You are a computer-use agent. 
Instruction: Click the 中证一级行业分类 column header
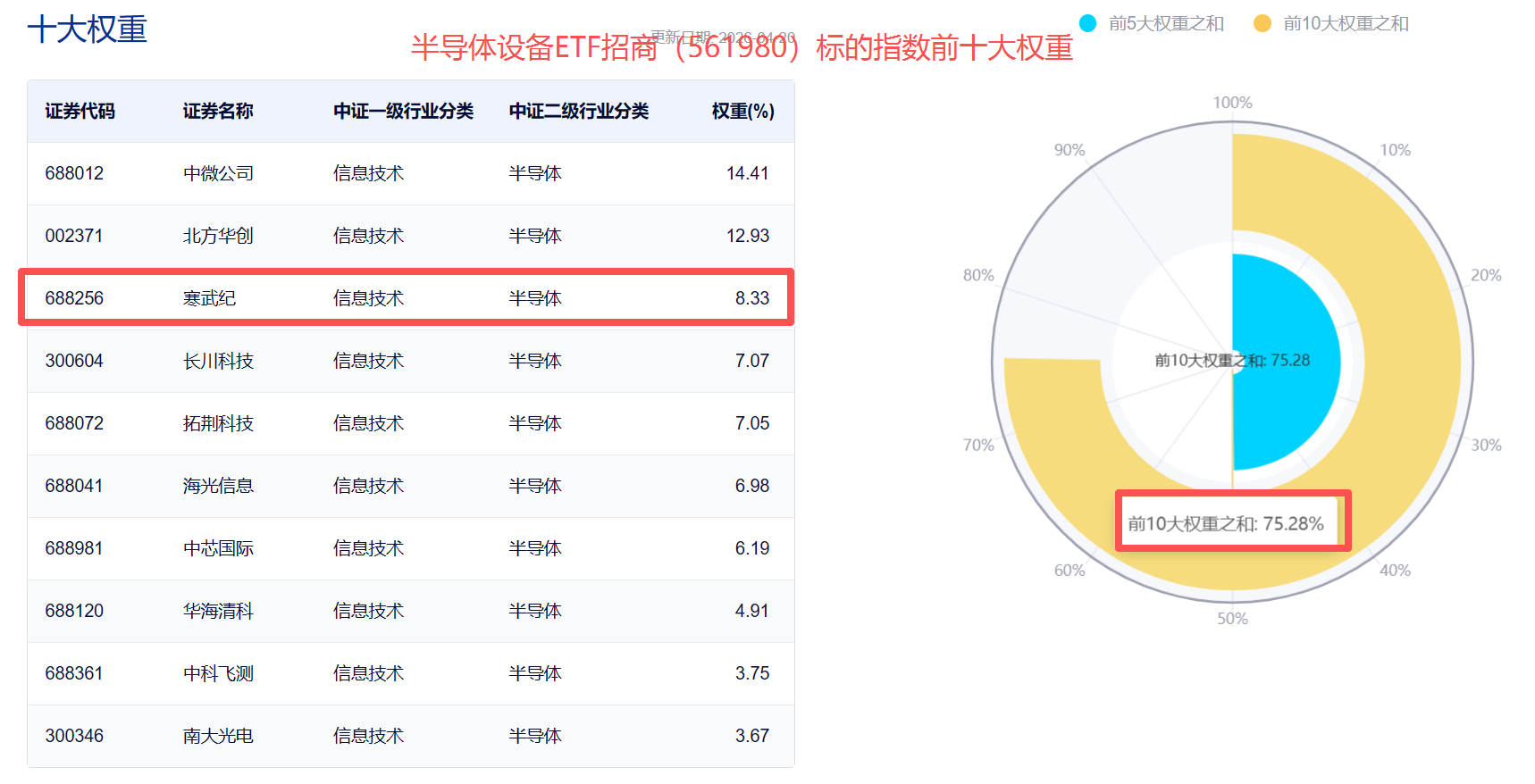[x=403, y=111]
